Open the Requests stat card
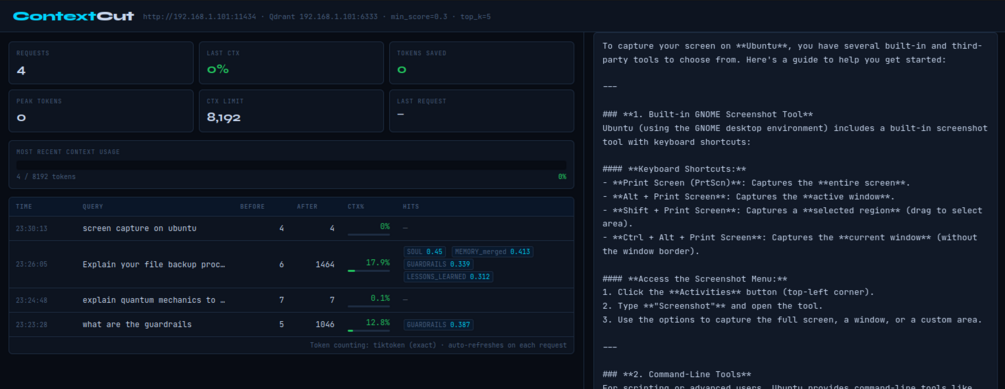Screen dimensions: 1005x389 [101, 63]
